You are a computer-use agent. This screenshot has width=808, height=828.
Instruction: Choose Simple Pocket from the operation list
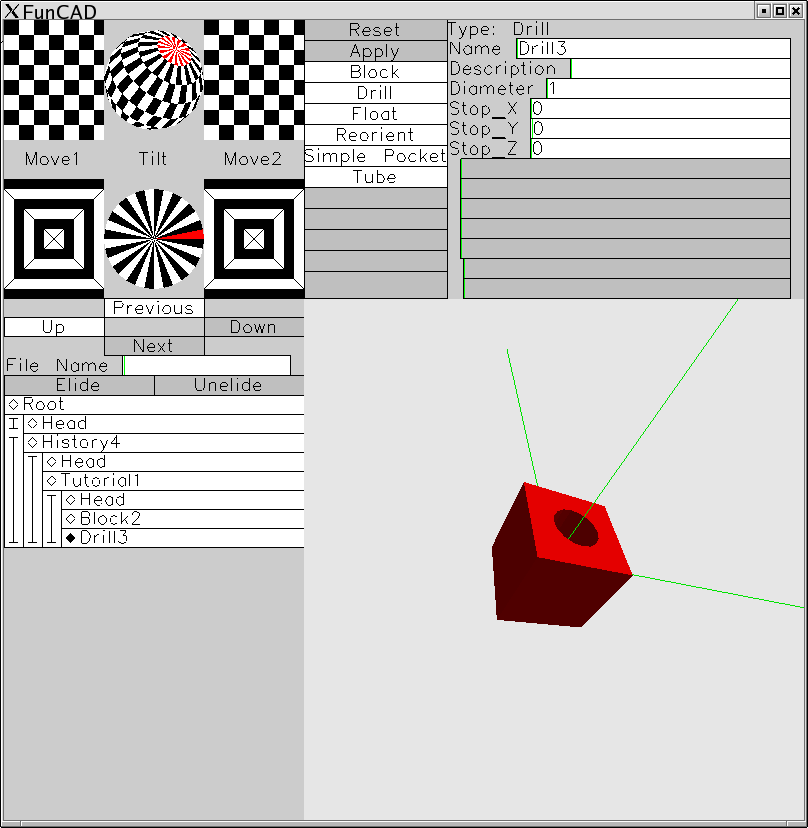pos(375,156)
